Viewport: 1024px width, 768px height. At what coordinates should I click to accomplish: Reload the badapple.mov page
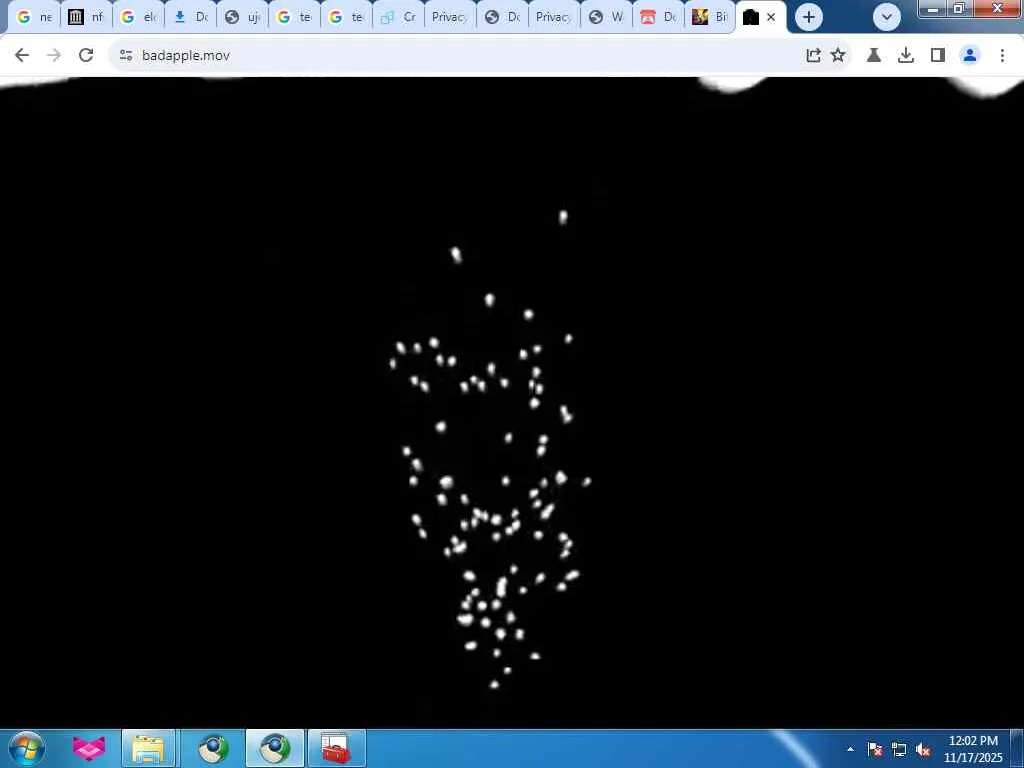(x=86, y=56)
